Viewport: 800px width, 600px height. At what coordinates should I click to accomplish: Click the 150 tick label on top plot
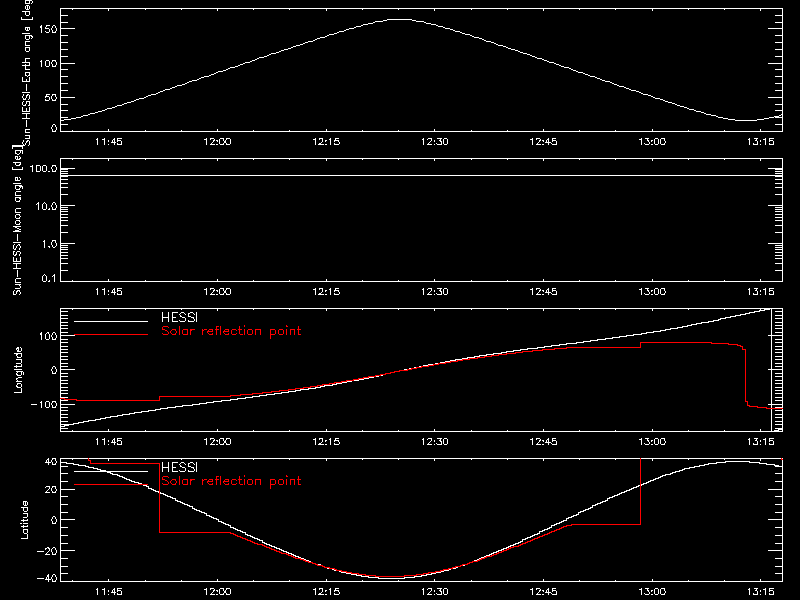tap(47, 29)
